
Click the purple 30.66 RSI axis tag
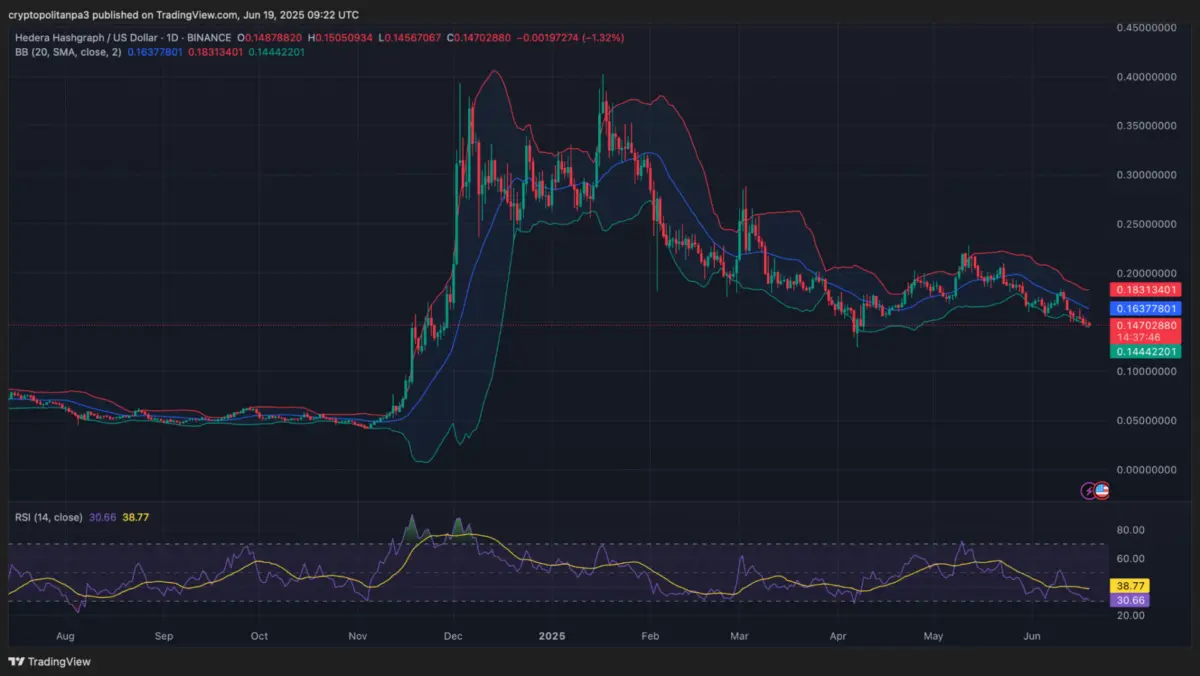[1132, 600]
